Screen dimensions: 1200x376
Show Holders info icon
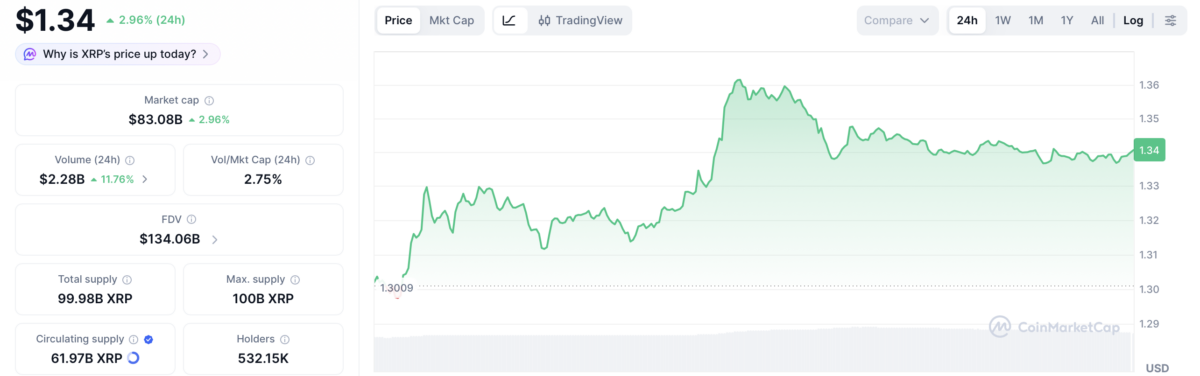coord(285,339)
